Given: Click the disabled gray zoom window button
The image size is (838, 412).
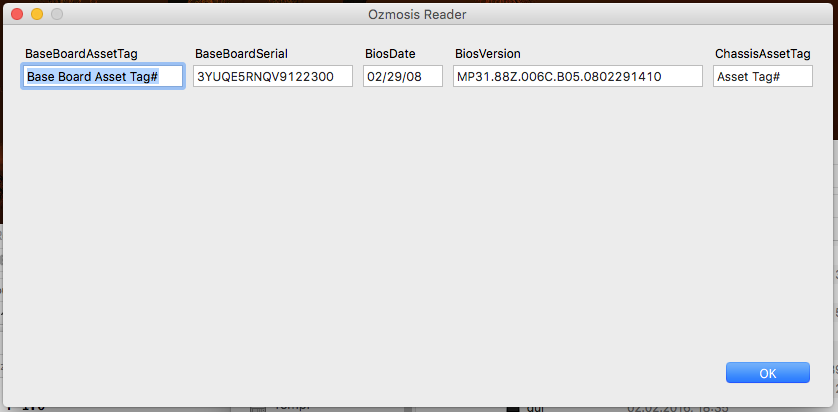Looking at the screenshot, I should point(56,15).
